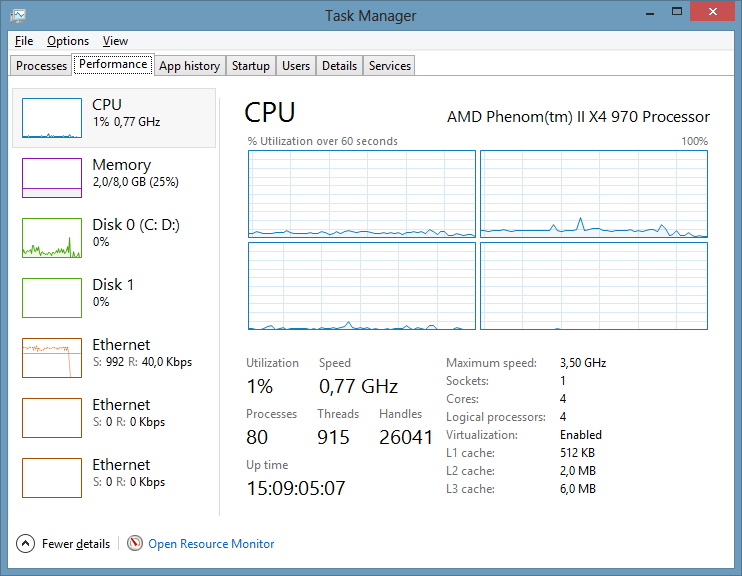The width and height of the screenshot is (742, 576).
Task: Switch to the Details tab
Action: (339, 66)
